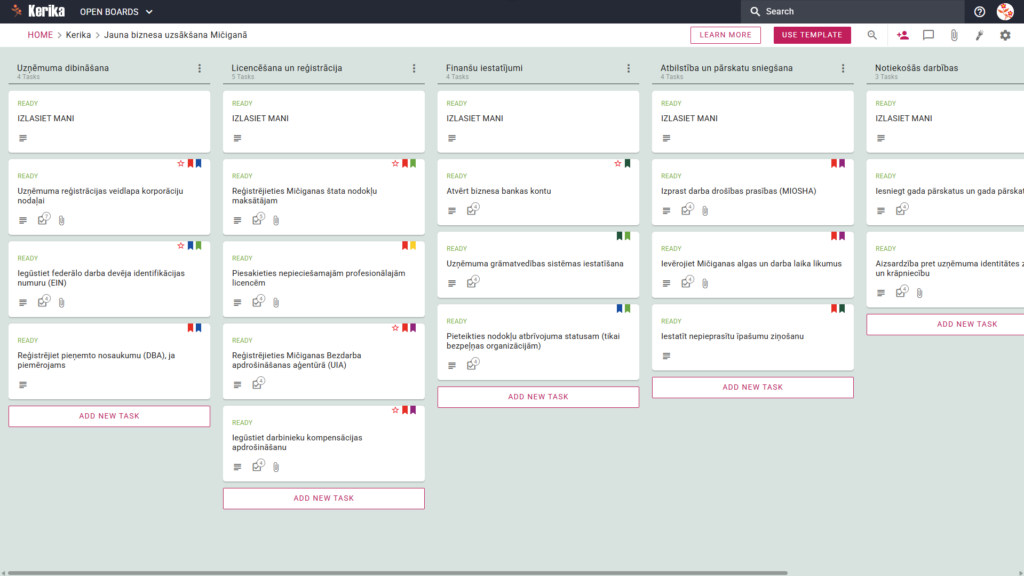Screen dimensions: 1024x576
Task: Click blue tag on Pieteikties nodokļu atbrīvojuma card
Action: 619,308
